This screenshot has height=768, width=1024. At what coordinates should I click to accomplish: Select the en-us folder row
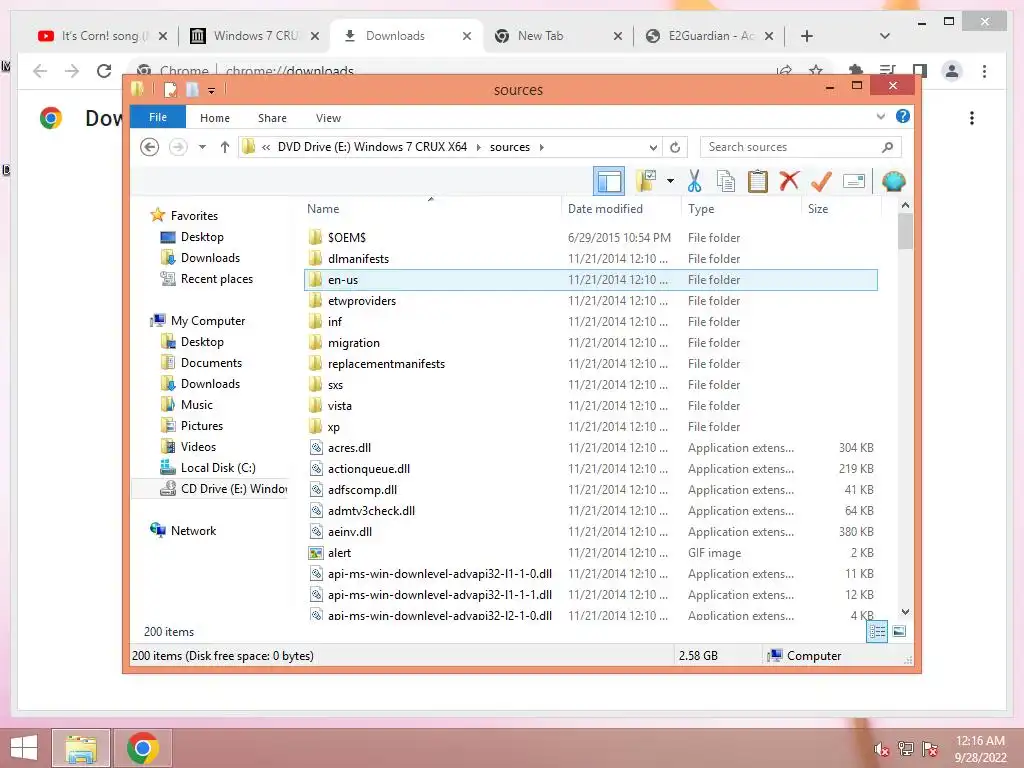[591, 280]
